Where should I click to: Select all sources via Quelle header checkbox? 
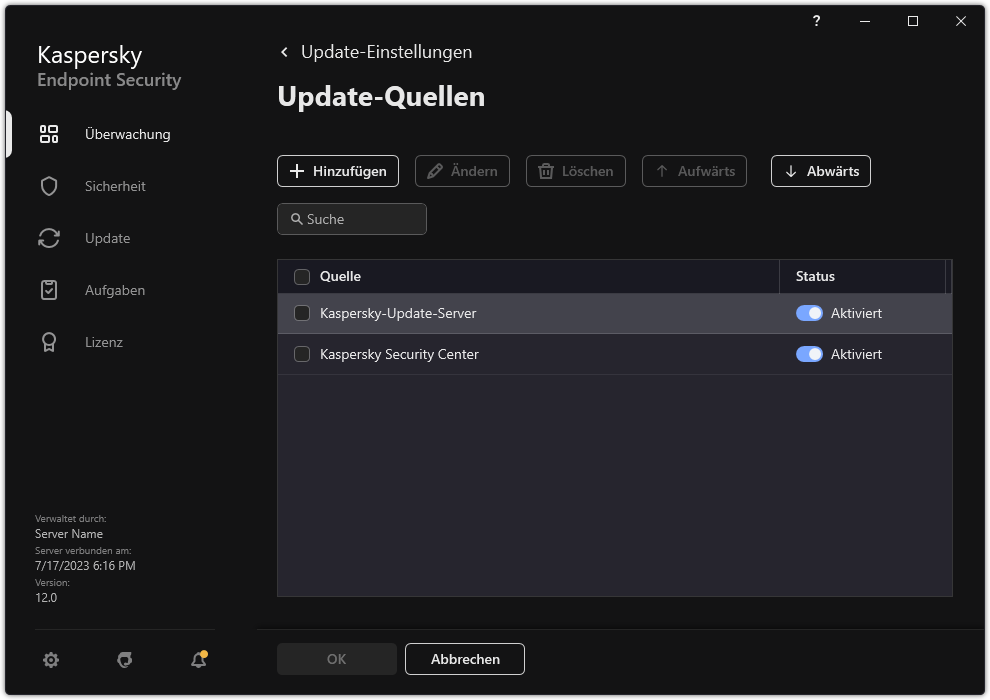302,276
